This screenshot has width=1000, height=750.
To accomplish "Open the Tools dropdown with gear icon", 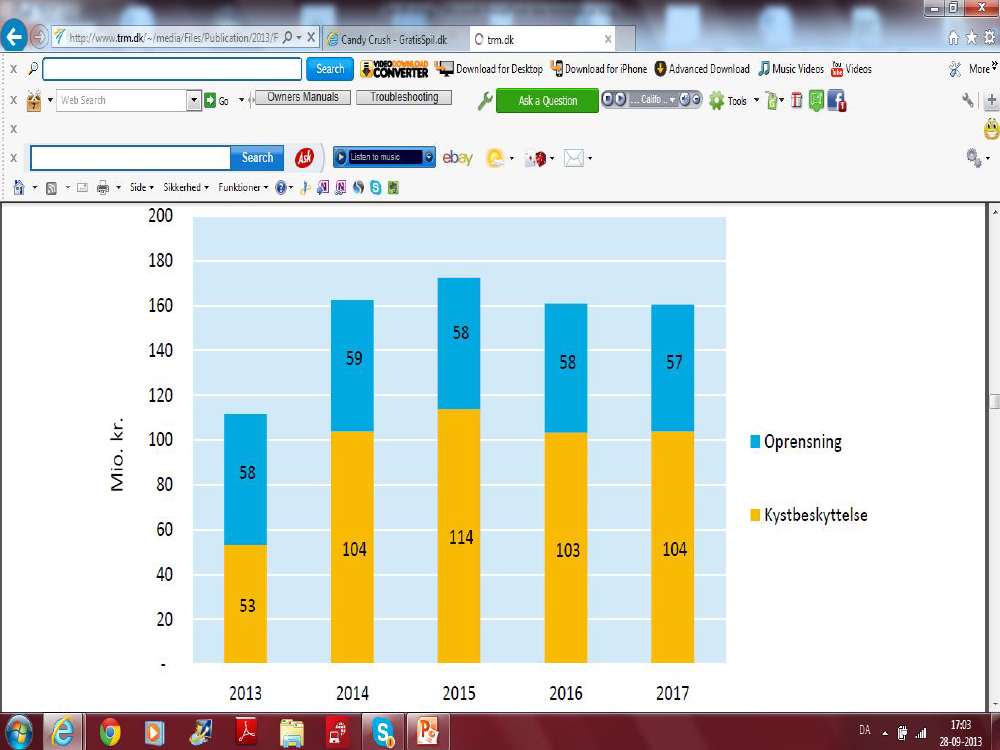I will point(734,101).
